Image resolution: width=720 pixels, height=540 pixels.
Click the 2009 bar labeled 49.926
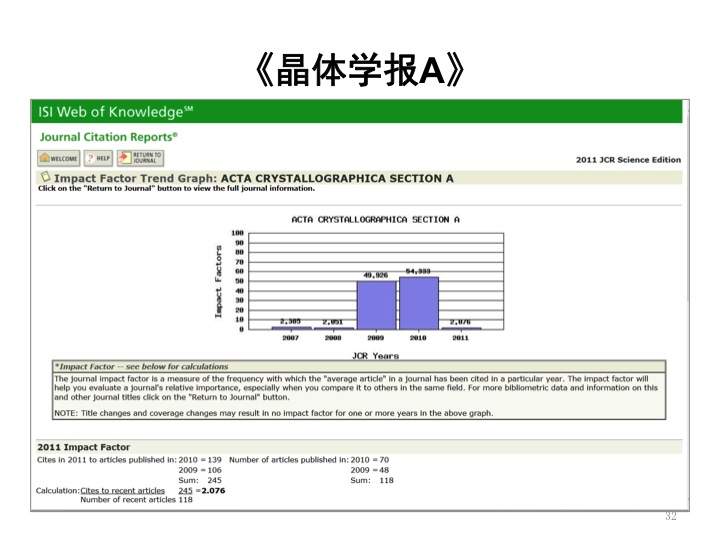[376, 305]
